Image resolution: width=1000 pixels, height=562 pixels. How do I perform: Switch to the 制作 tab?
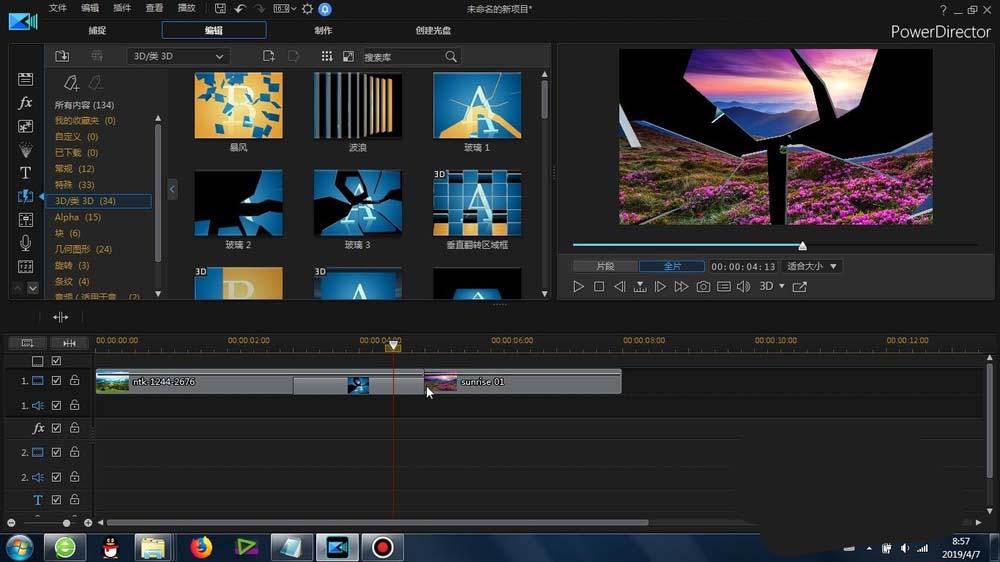tap(323, 30)
